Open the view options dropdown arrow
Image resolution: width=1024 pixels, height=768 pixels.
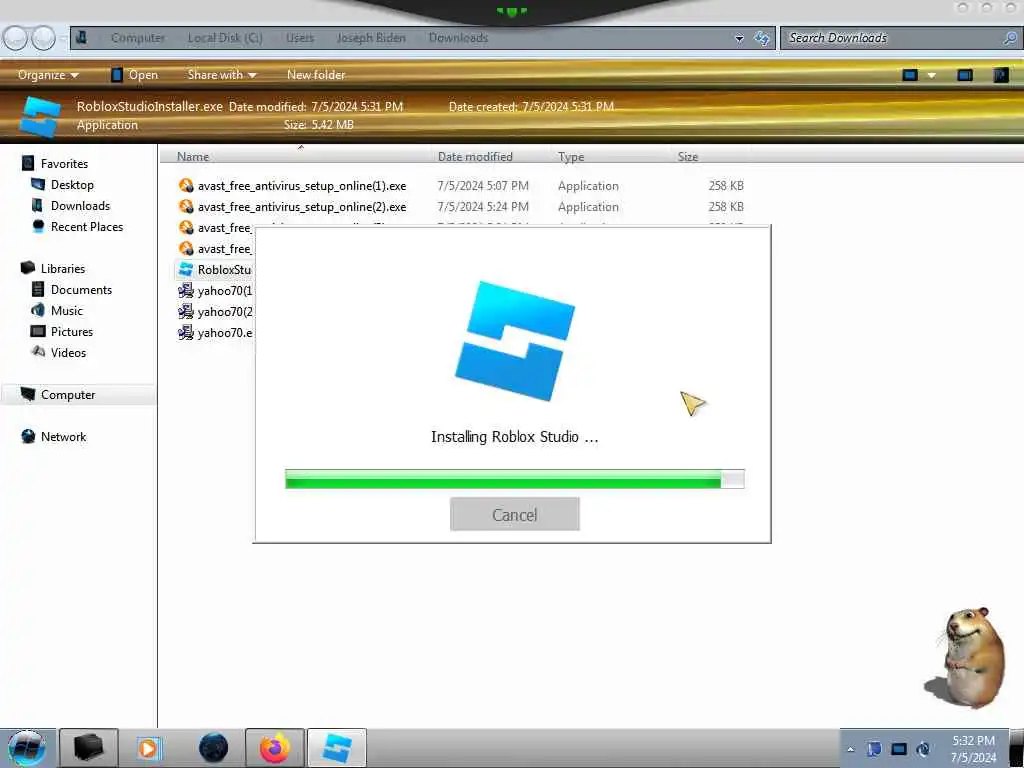pyautogui.click(x=932, y=76)
